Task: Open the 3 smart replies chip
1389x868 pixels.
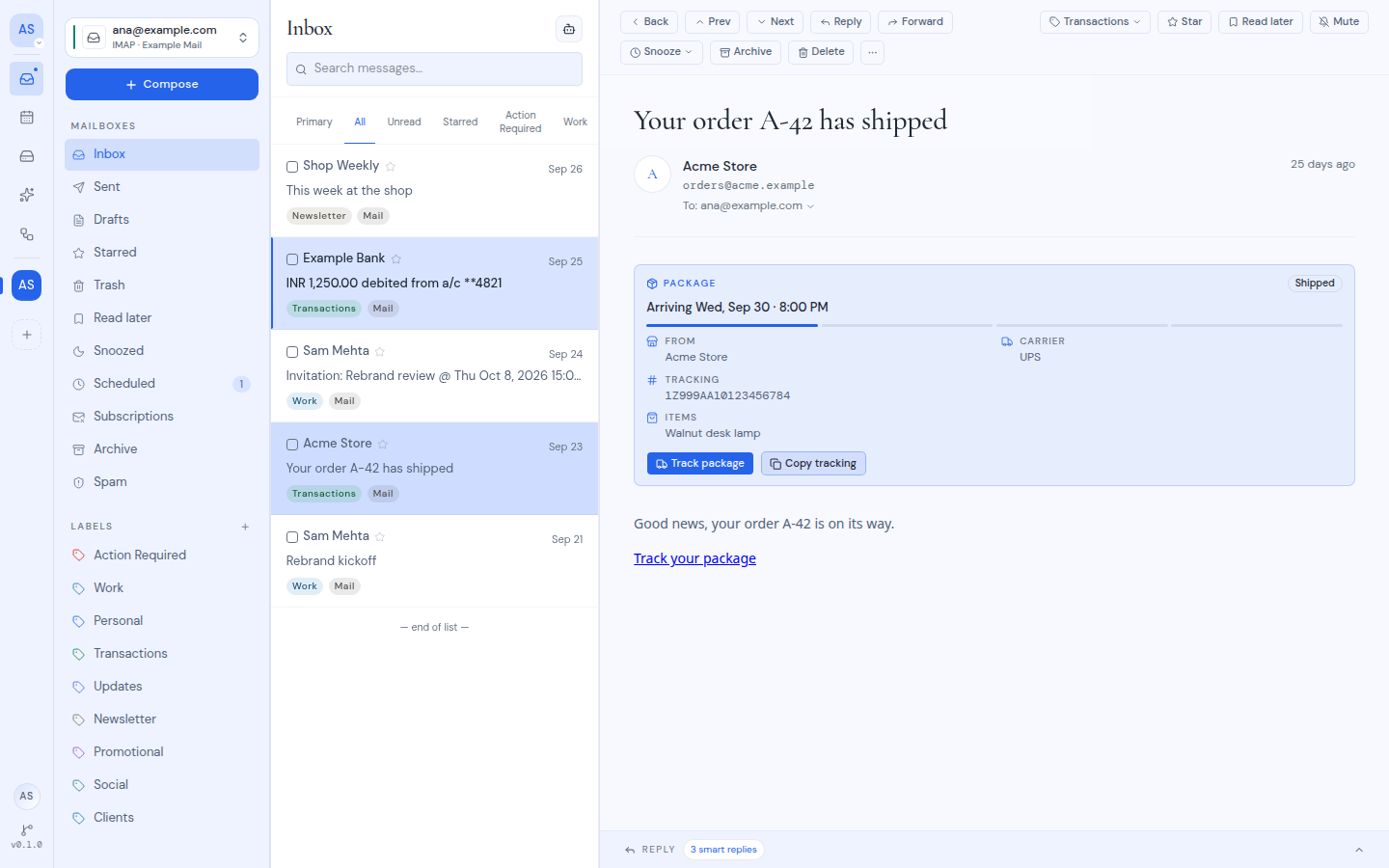Action: pos(723,850)
